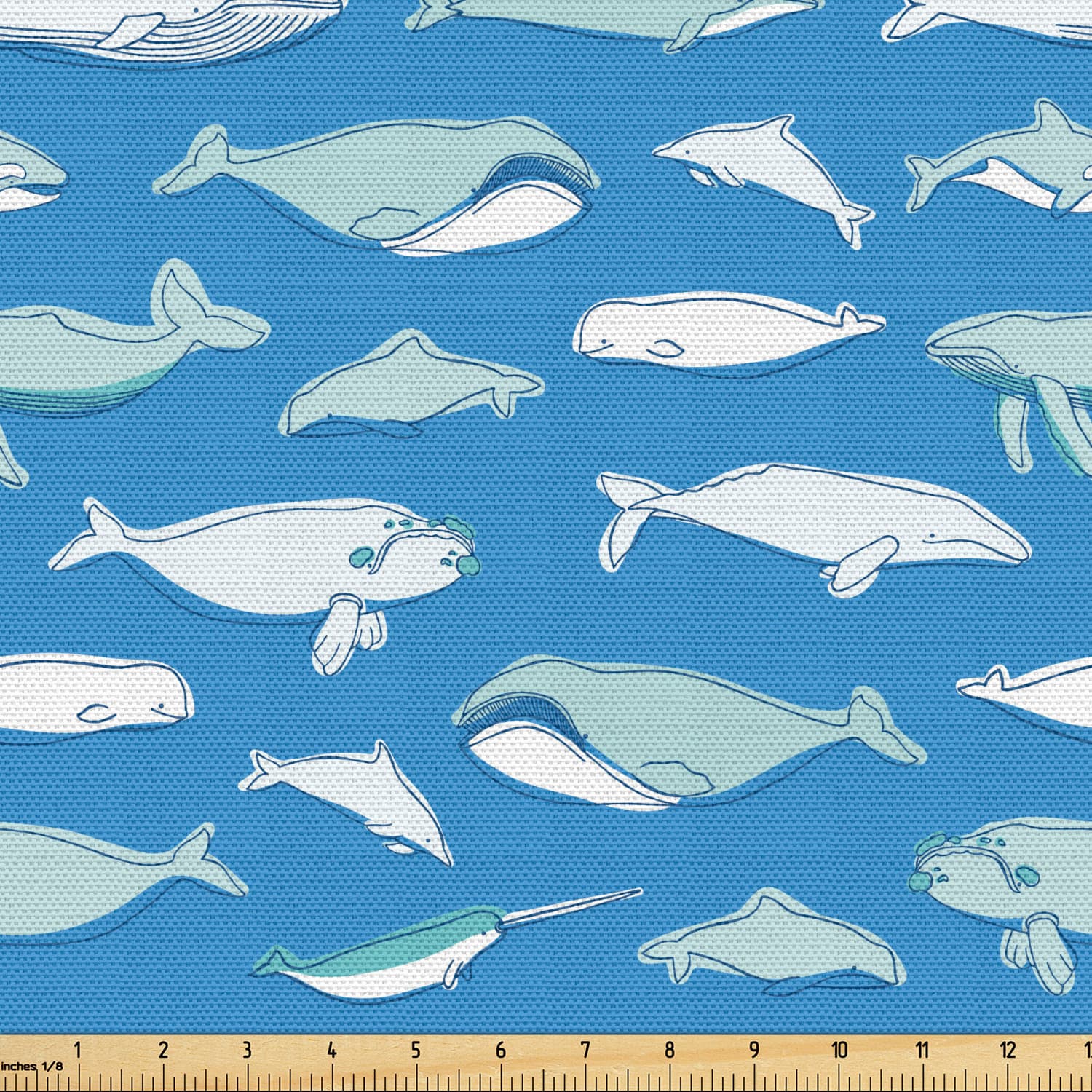This screenshot has width=1092, height=1092.
Task: Click the number 7 on the ruler
Action: (585, 1050)
